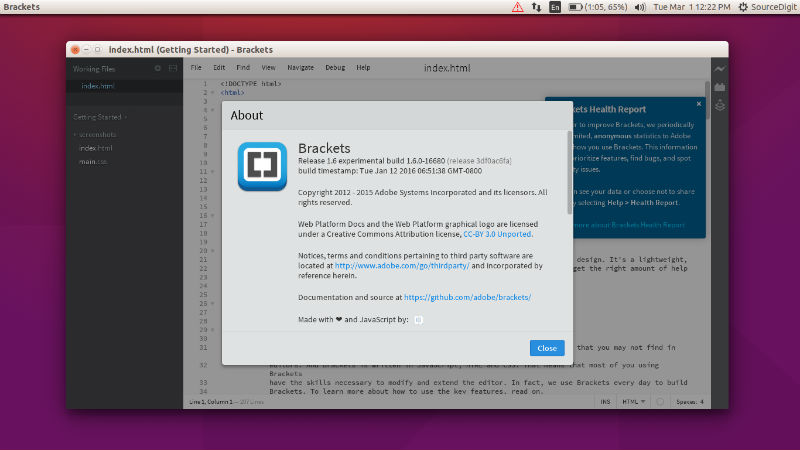Image resolution: width=800 pixels, height=450 pixels.
Task: Close the About dialog
Action: [x=547, y=348]
